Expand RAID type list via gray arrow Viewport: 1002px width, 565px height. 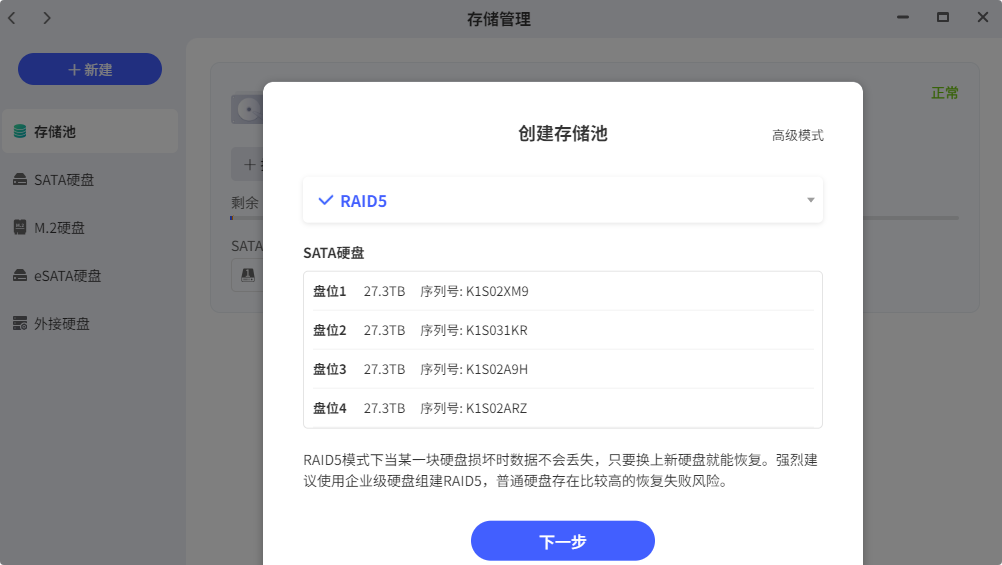pos(811,200)
